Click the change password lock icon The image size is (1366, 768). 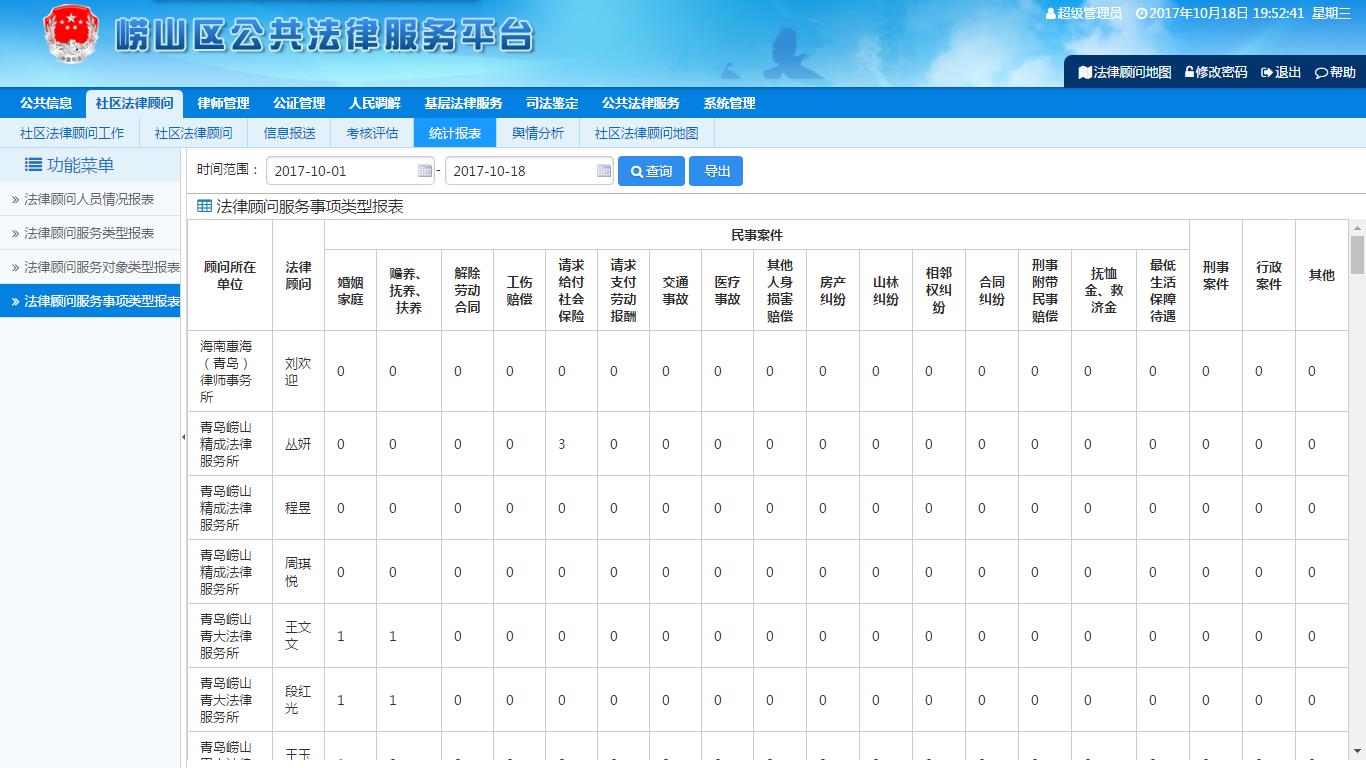pyautogui.click(x=1190, y=72)
